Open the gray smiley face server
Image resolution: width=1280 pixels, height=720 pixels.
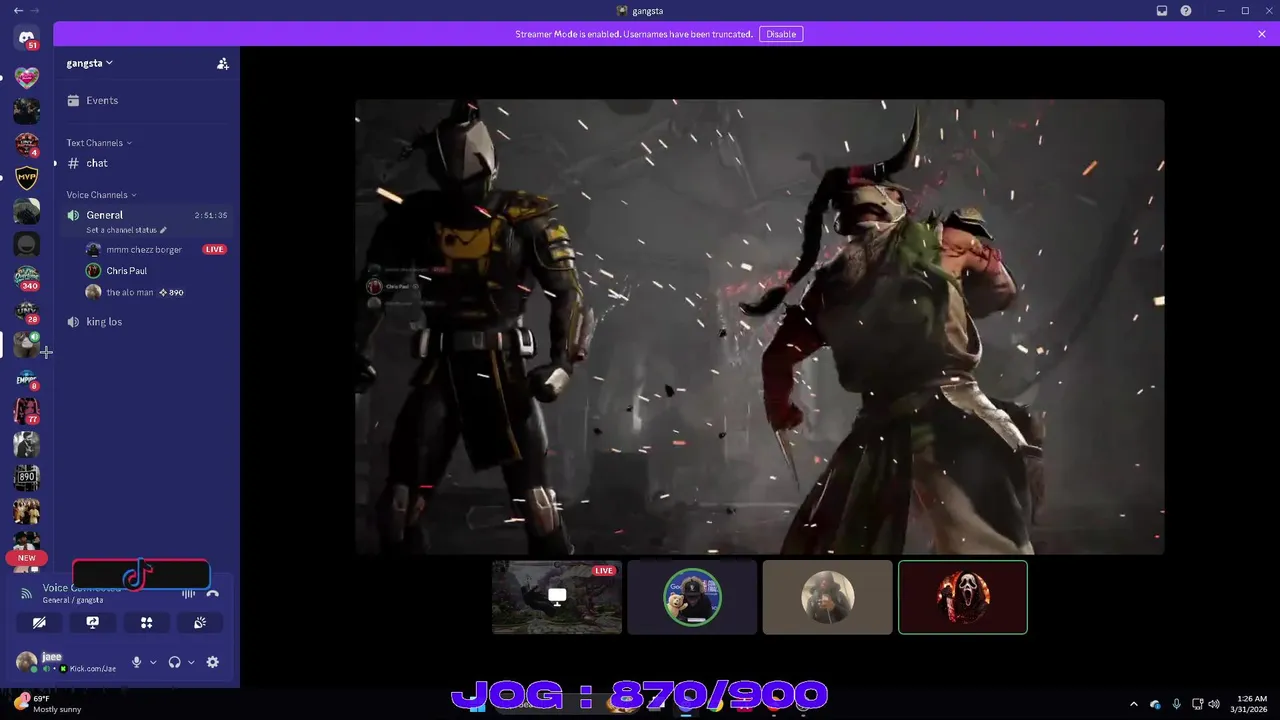[27, 244]
